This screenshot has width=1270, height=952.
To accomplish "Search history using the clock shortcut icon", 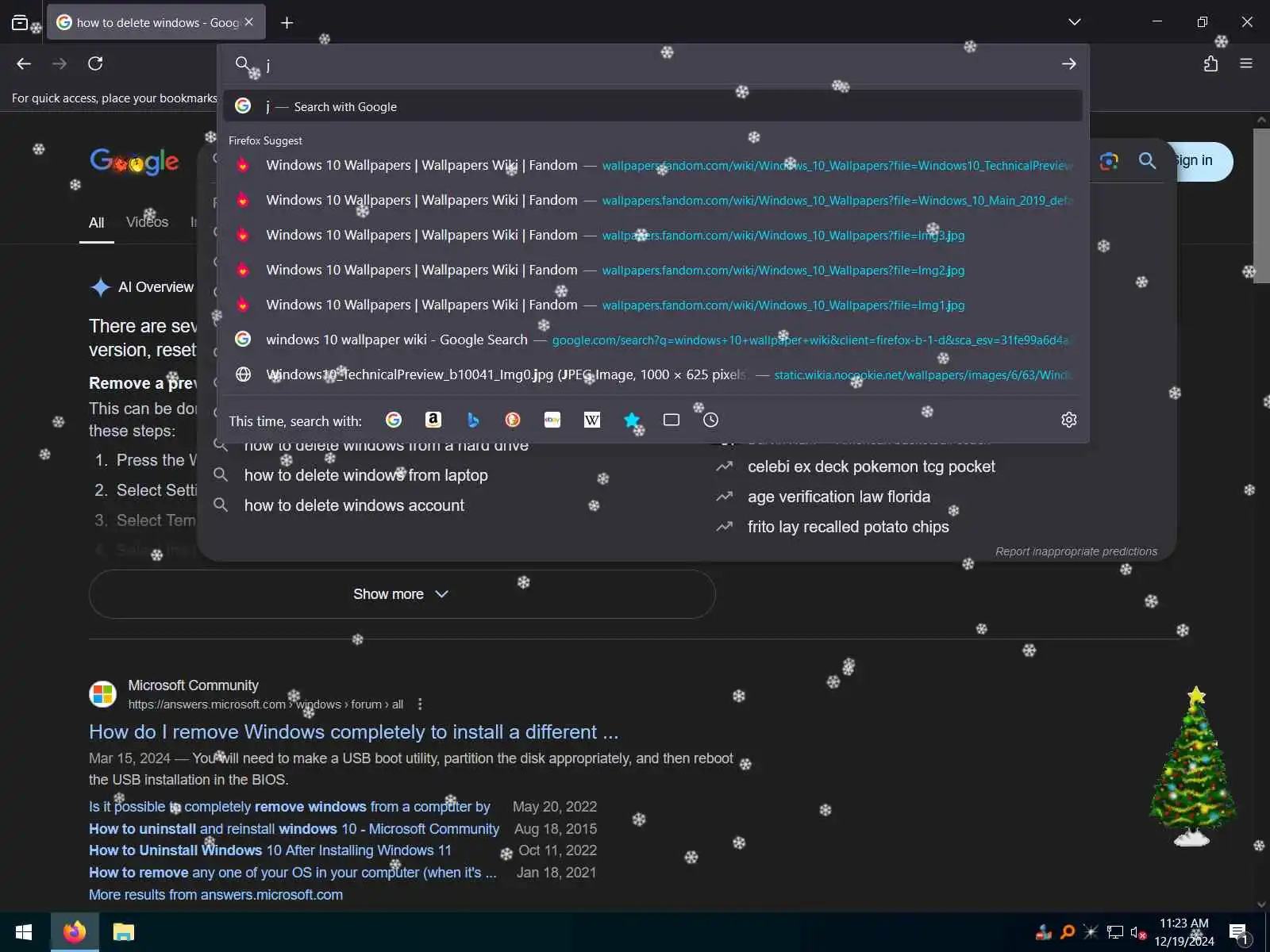I will pyautogui.click(x=711, y=420).
